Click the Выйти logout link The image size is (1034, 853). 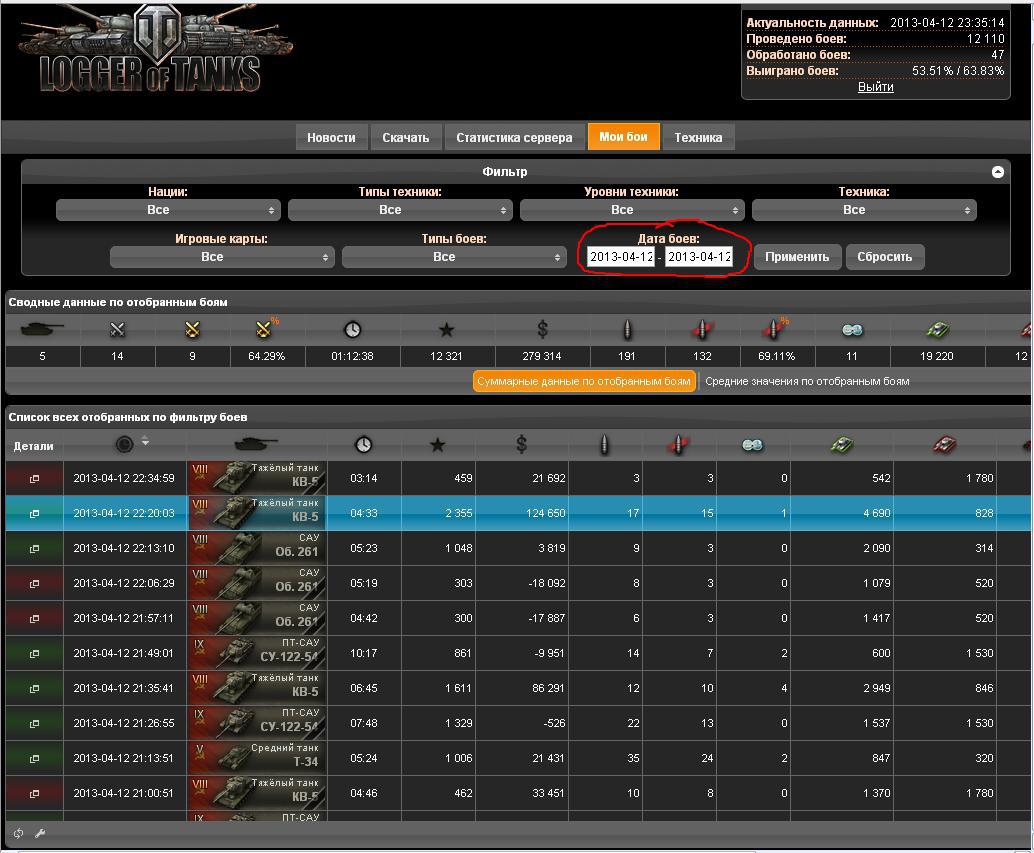tap(875, 87)
